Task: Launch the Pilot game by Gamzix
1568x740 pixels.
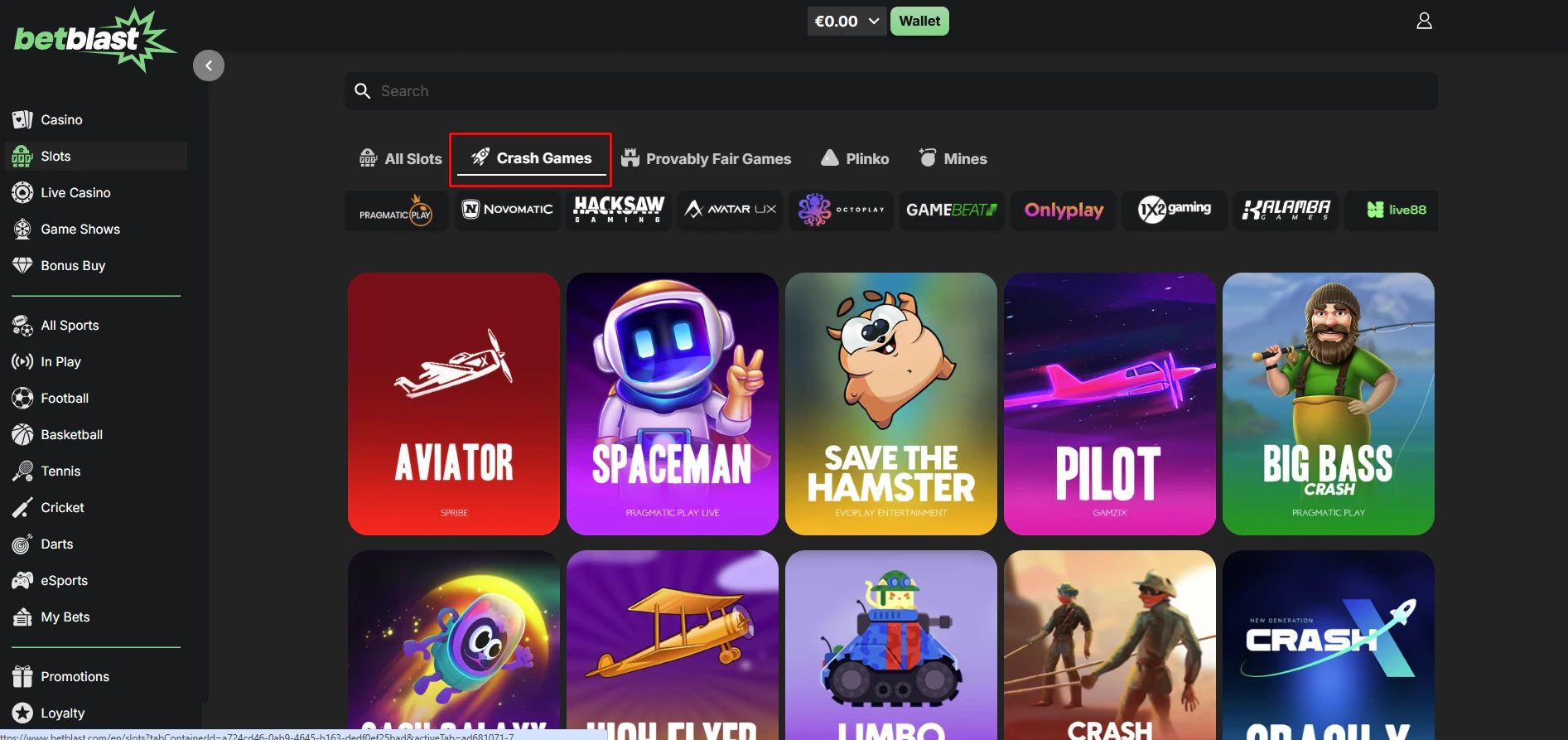Action: [1110, 404]
